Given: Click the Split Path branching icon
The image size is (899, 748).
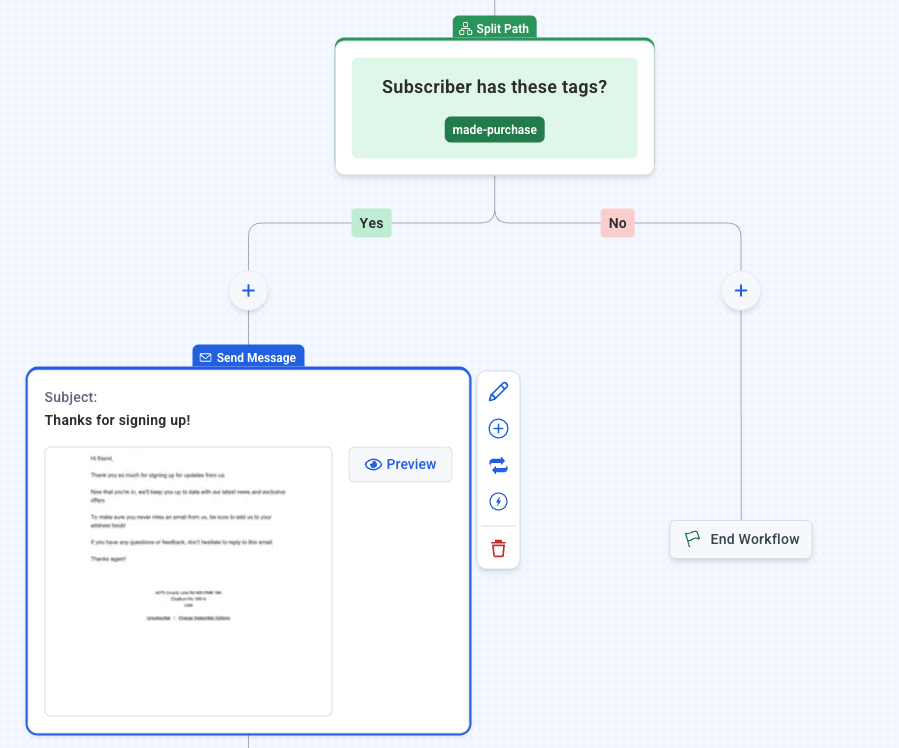Looking at the screenshot, I should pyautogui.click(x=466, y=29).
